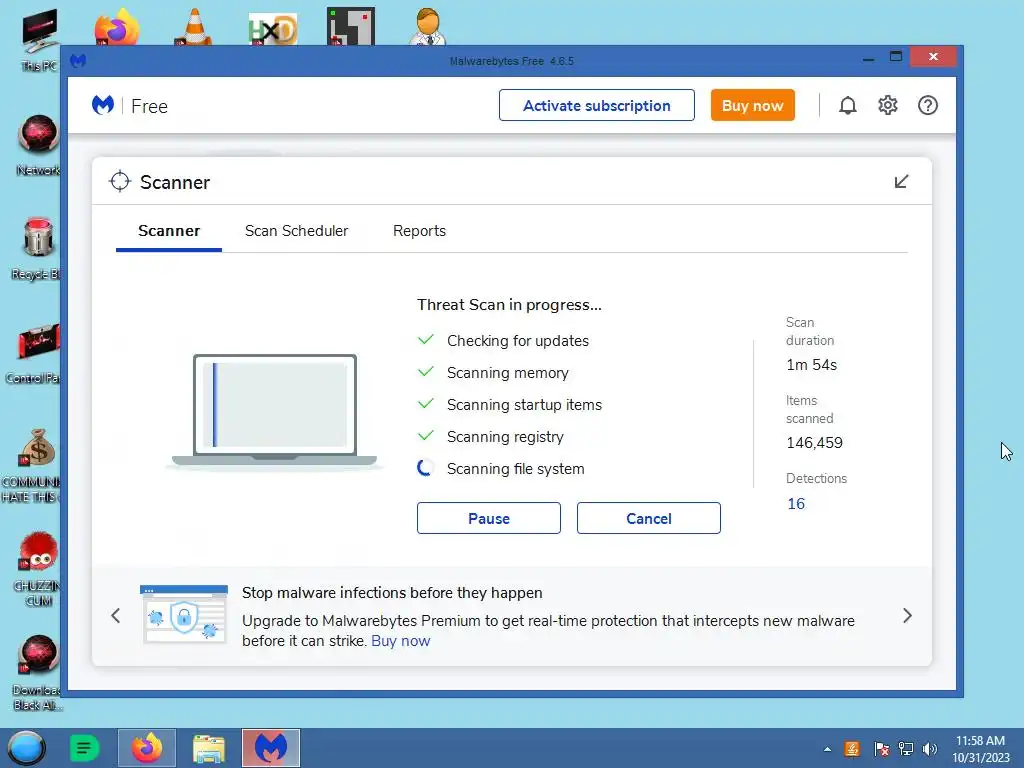
Task: Click the Threat Scan in progress heading
Action: 509,305
